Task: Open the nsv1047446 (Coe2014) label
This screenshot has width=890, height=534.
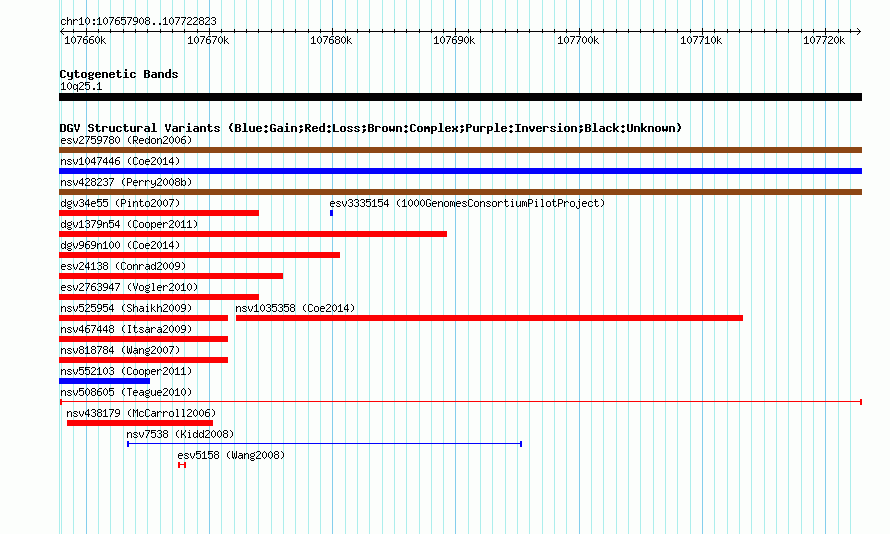Action: click(x=120, y=161)
